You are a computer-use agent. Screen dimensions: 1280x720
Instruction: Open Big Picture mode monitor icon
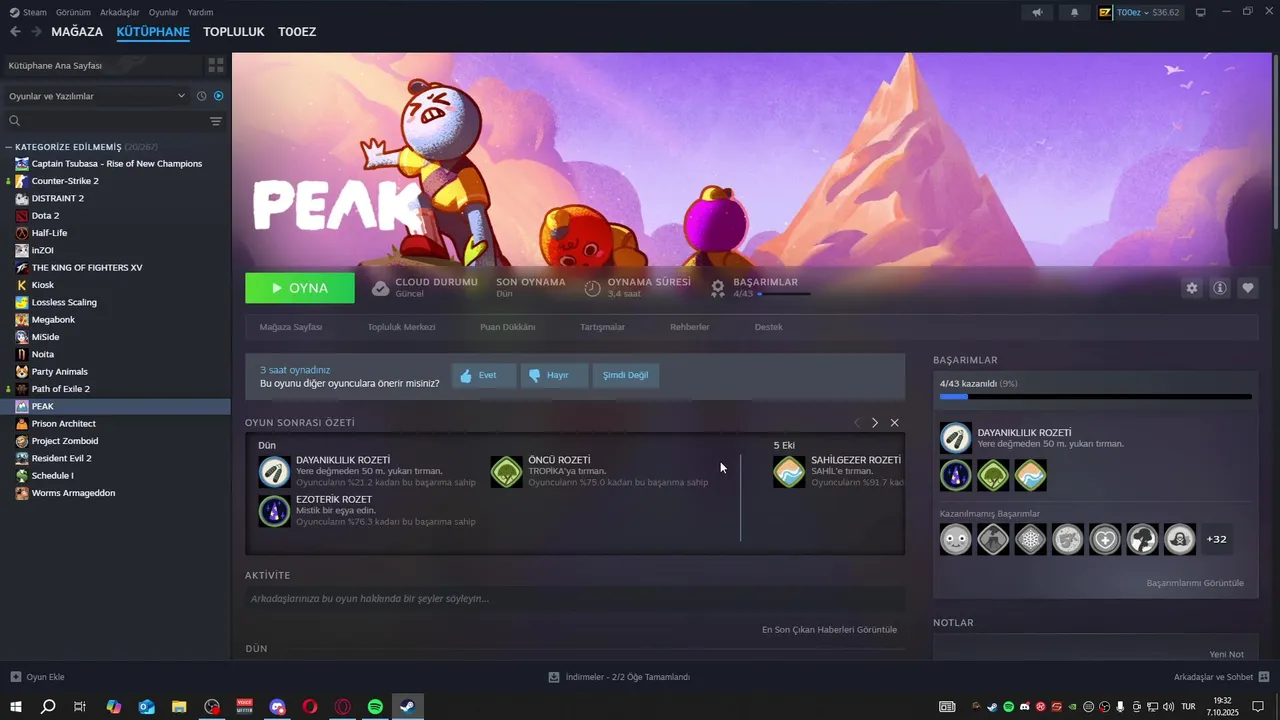click(1201, 12)
